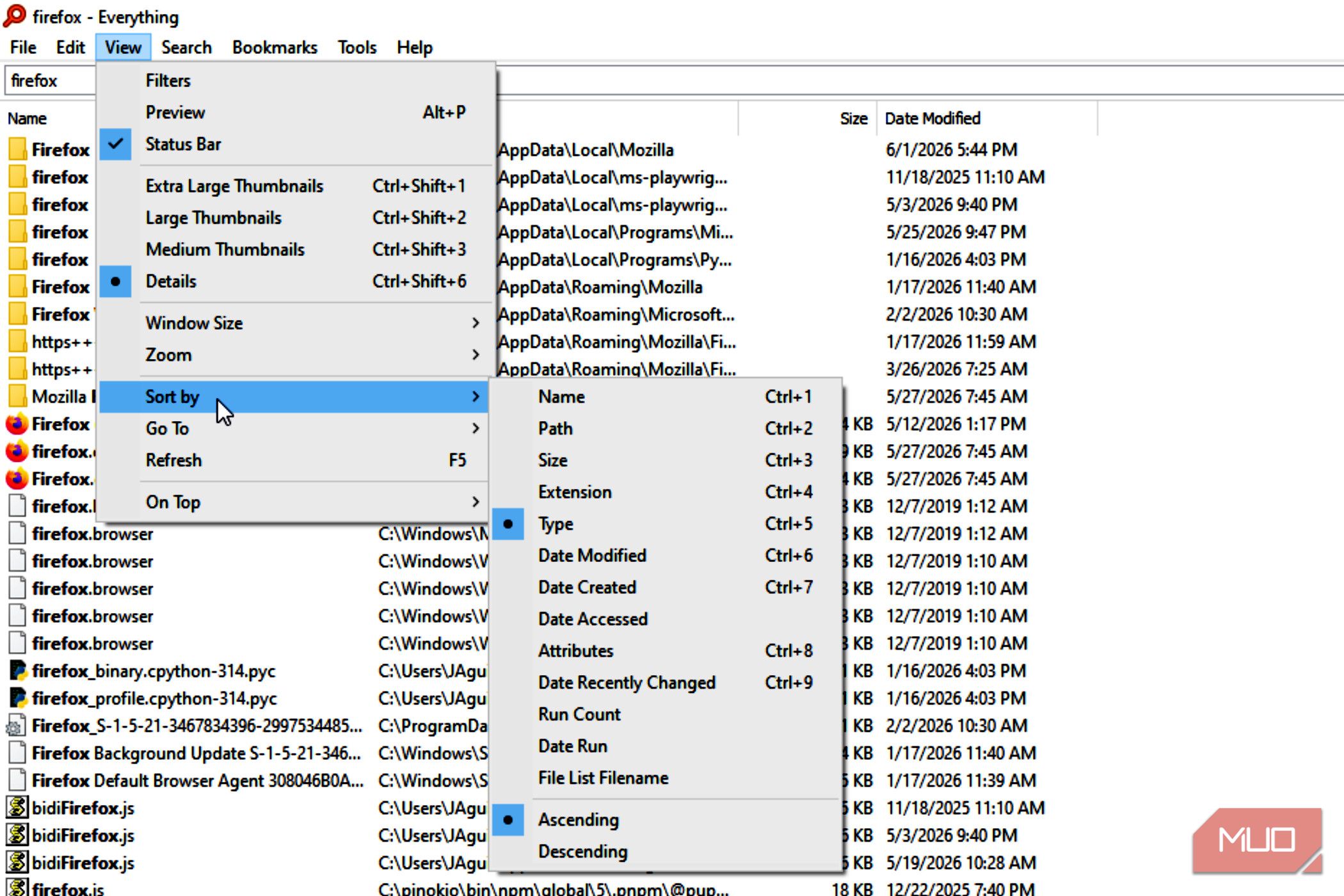The width and height of the screenshot is (1344, 896).
Task: Click Refresh in View menu
Action: tap(296, 460)
